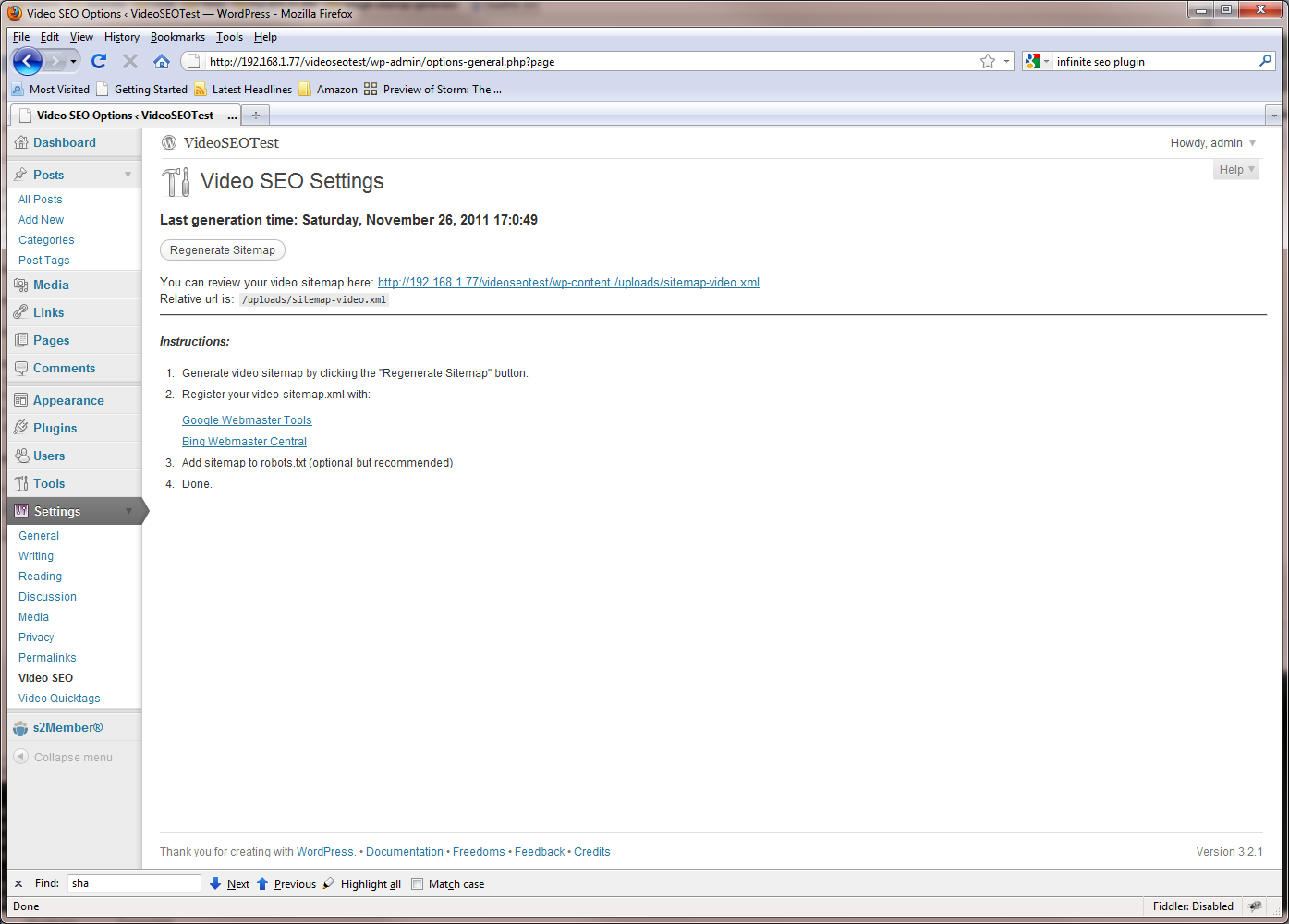The image size is (1289, 924).
Task: Click the Forward navigation arrow
Action: coord(55,62)
